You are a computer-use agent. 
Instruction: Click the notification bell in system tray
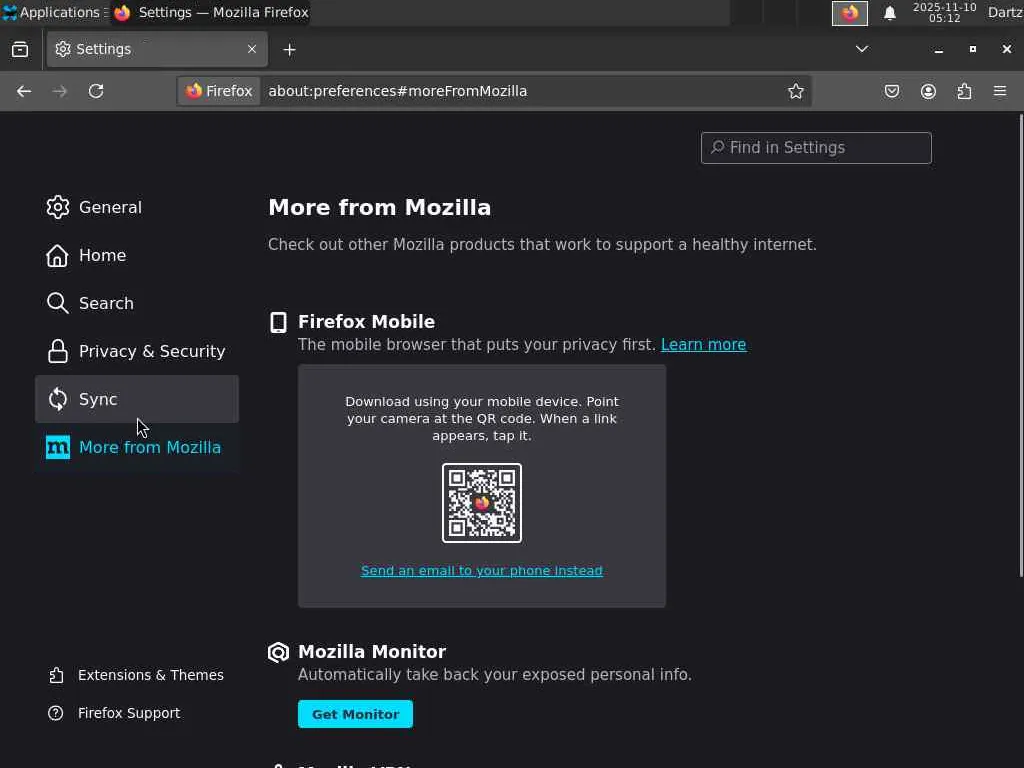pos(889,13)
